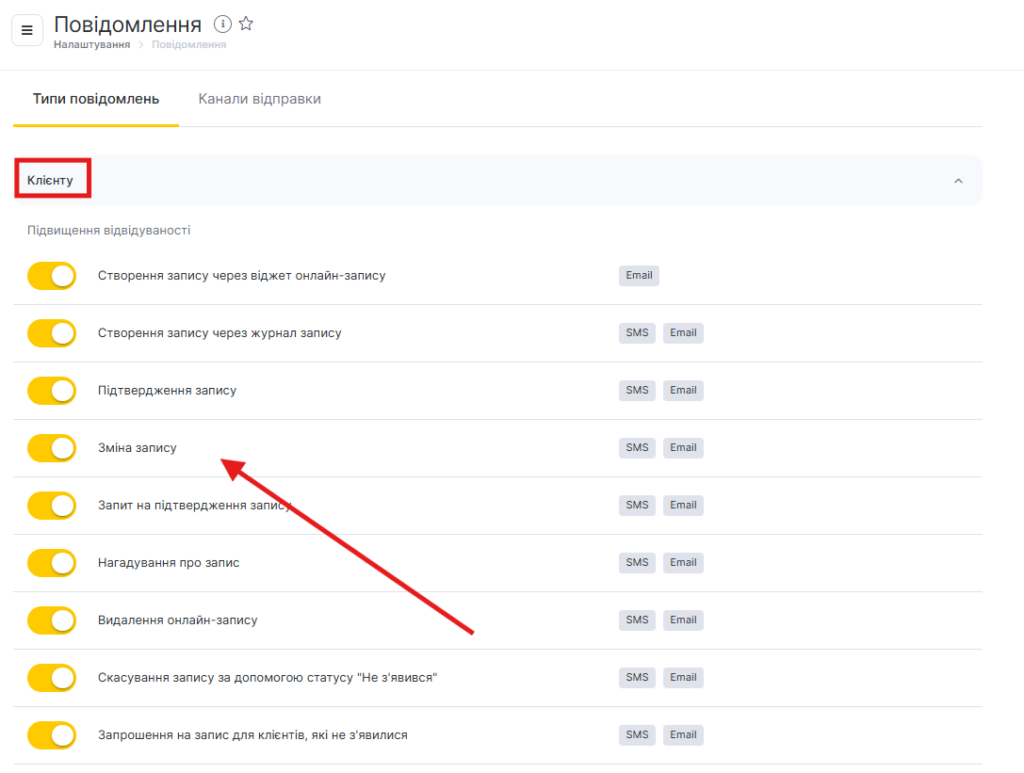Click Email badge for Зміна запису

(x=684, y=448)
